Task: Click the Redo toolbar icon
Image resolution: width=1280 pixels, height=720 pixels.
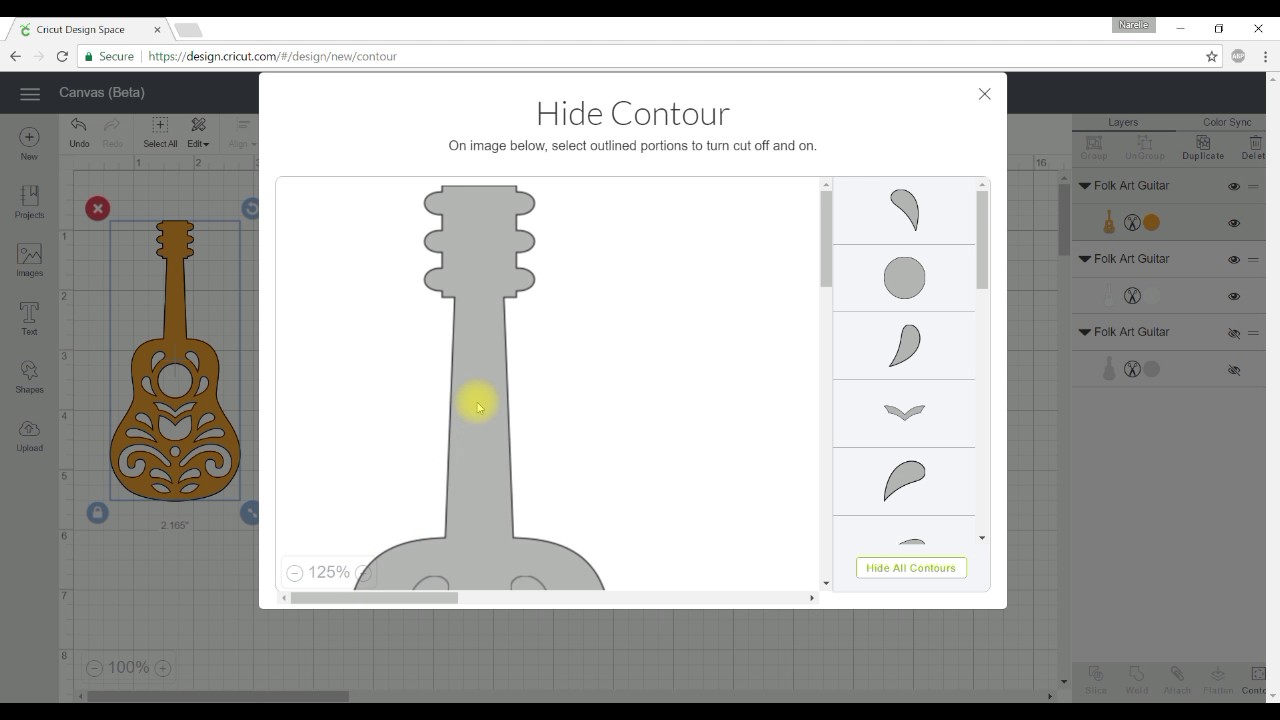Action: tap(112, 132)
